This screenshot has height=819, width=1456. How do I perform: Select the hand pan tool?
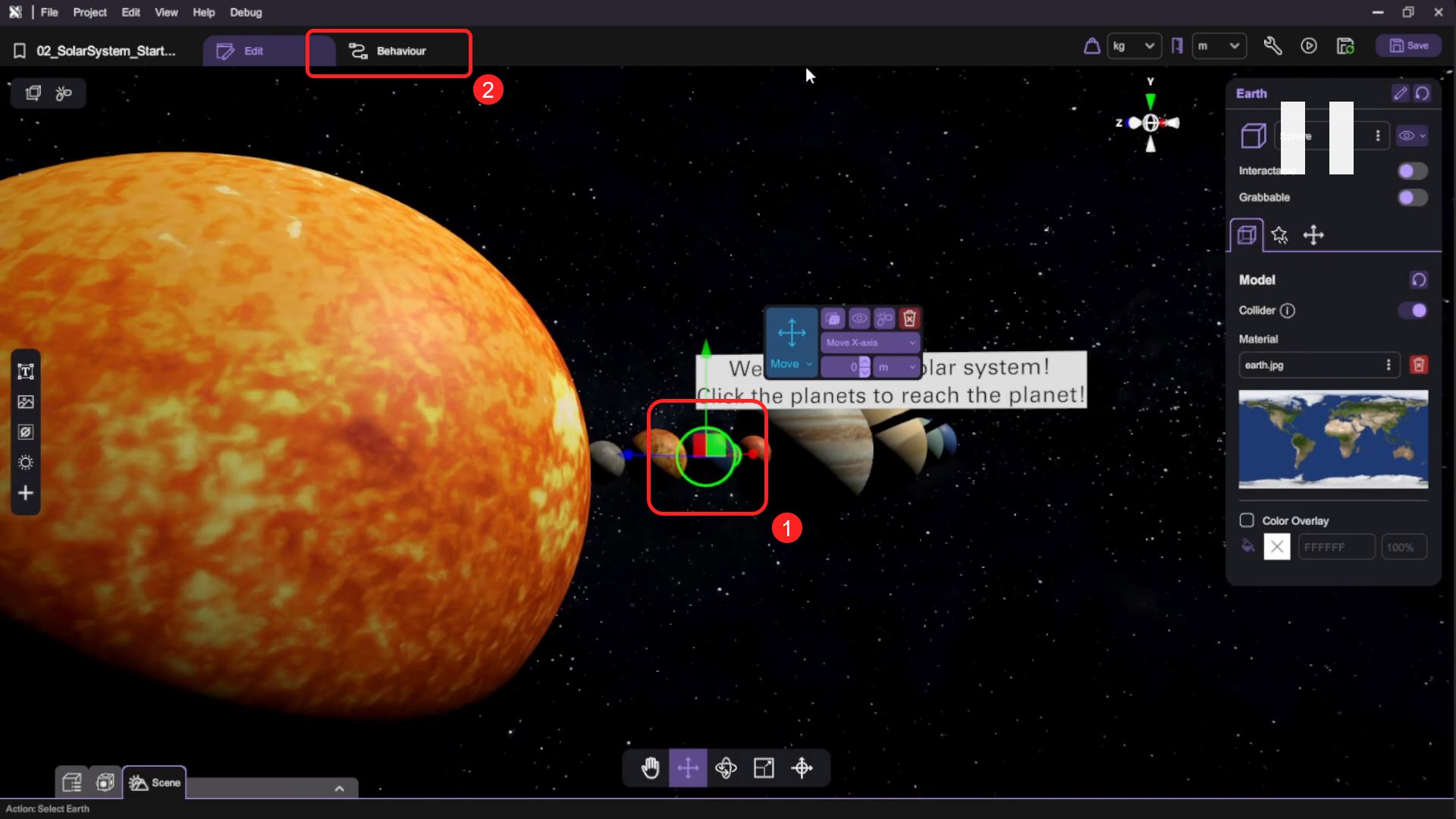(x=650, y=768)
